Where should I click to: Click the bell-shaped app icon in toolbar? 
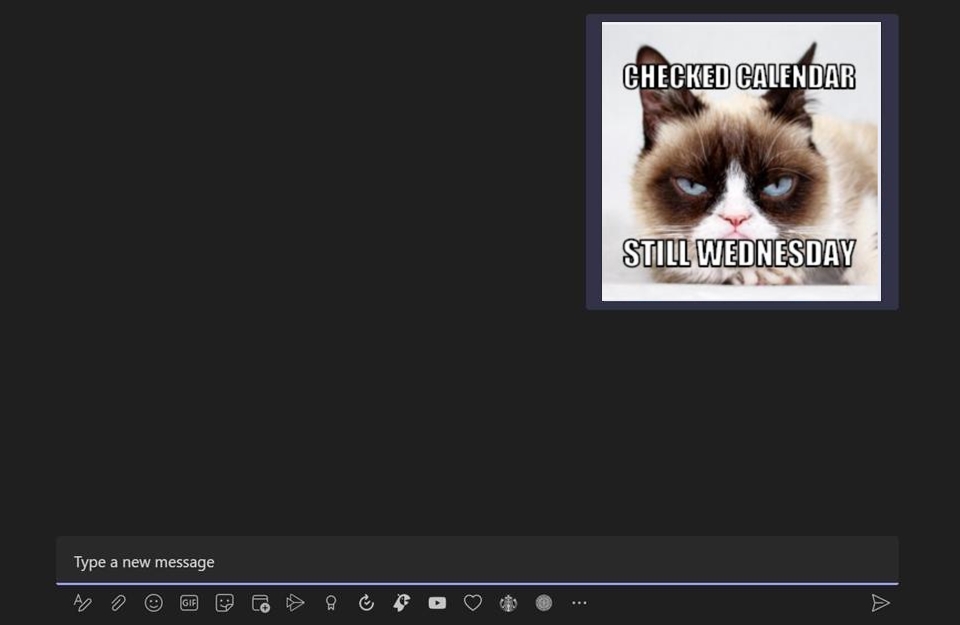click(401, 603)
